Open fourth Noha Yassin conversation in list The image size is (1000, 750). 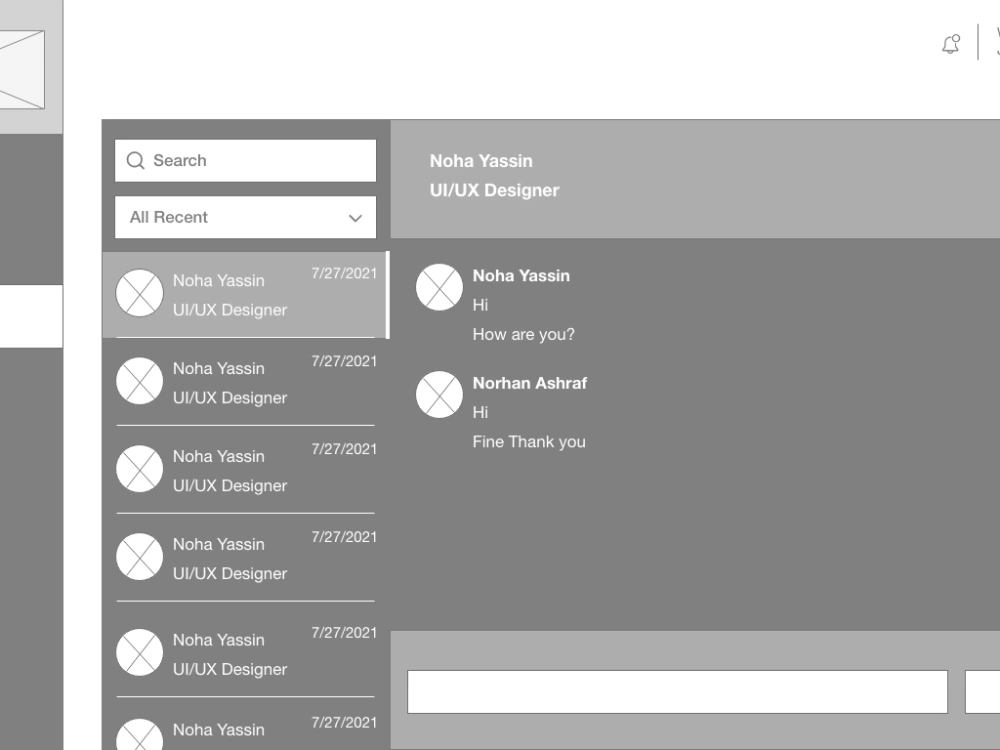[246, 558]
